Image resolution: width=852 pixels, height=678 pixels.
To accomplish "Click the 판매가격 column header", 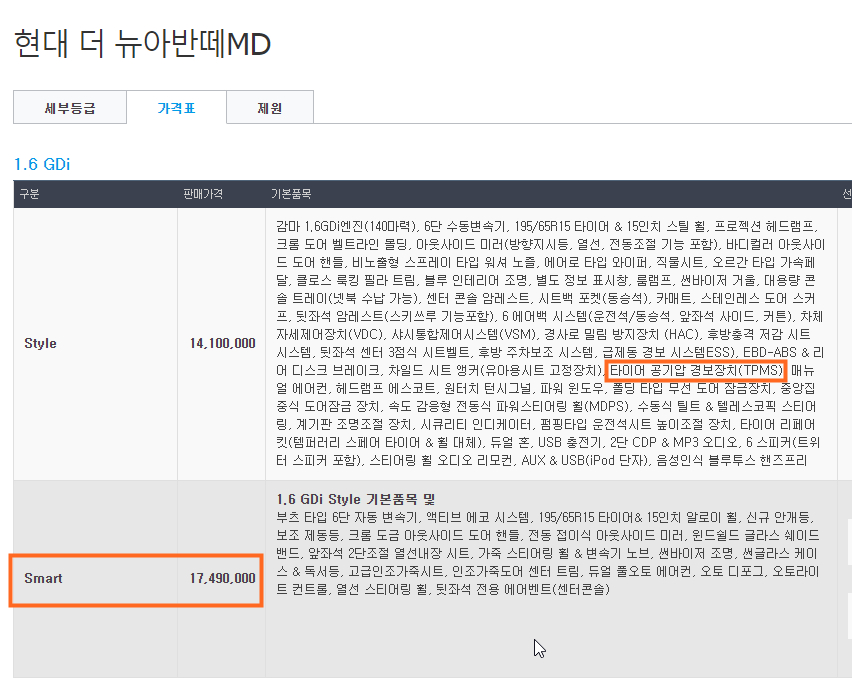I will click(x=203, y=194).
